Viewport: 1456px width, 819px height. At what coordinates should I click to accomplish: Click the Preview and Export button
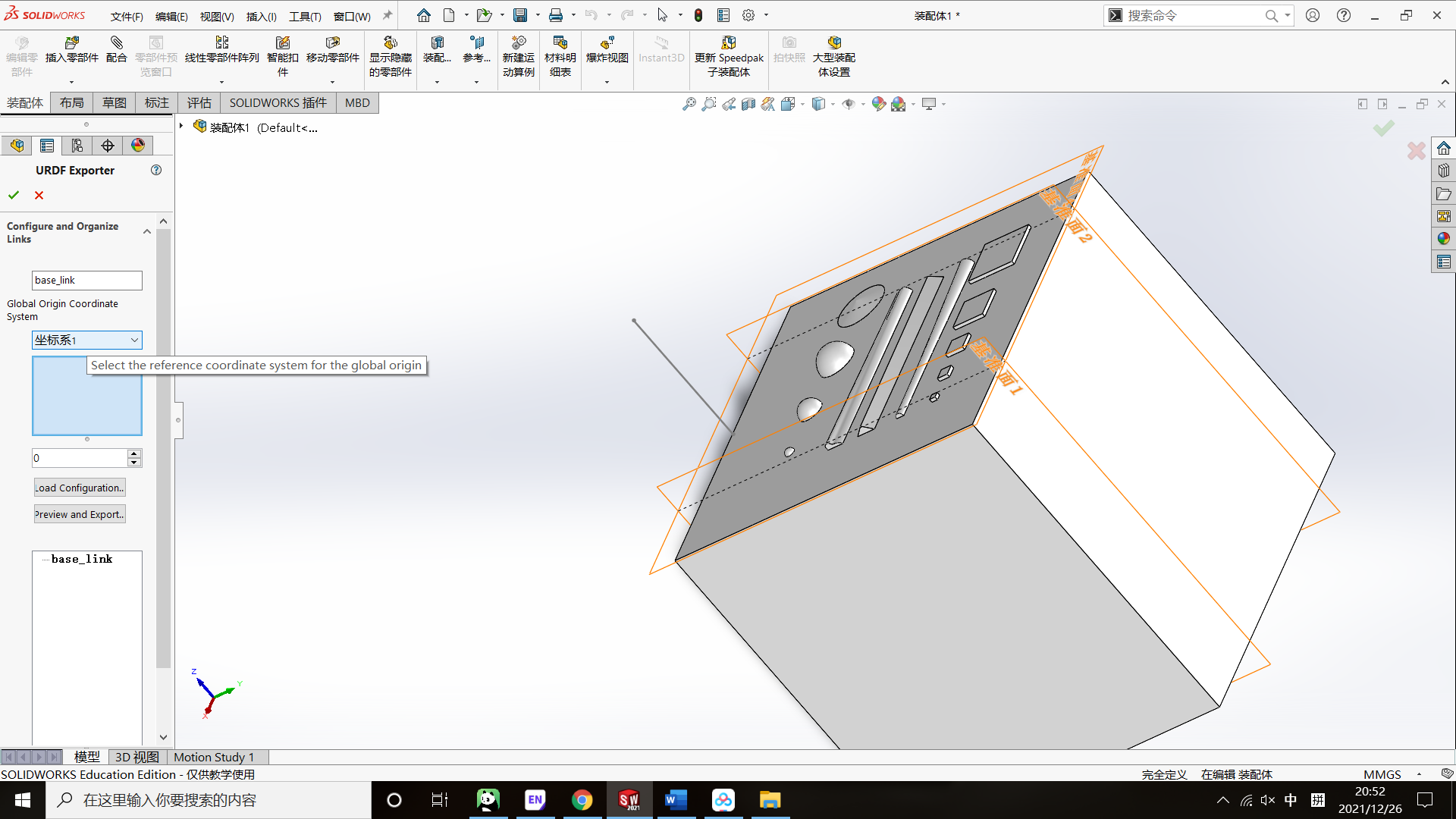78,514
